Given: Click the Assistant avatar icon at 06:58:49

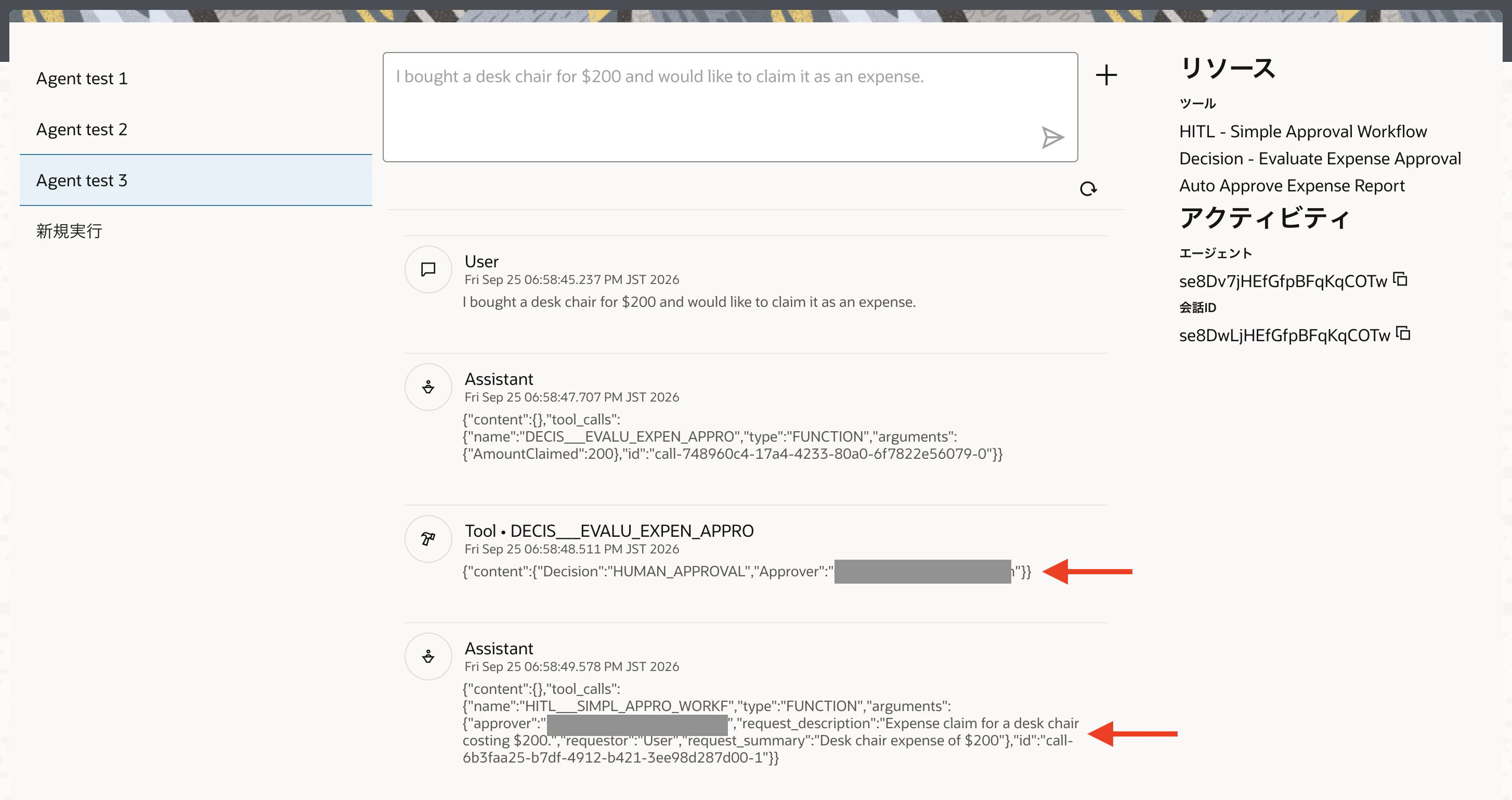Looking at the screenshot, I should pos(428,656).
